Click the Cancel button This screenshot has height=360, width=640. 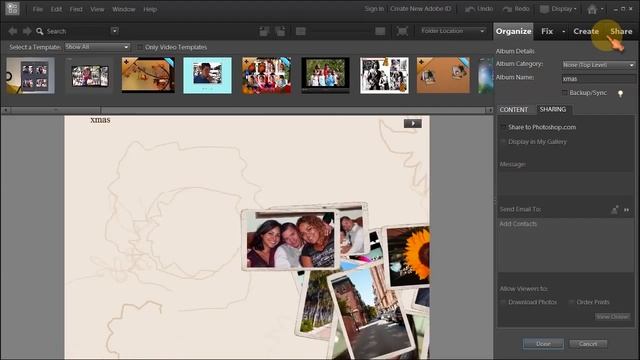(x=588, y=344)
